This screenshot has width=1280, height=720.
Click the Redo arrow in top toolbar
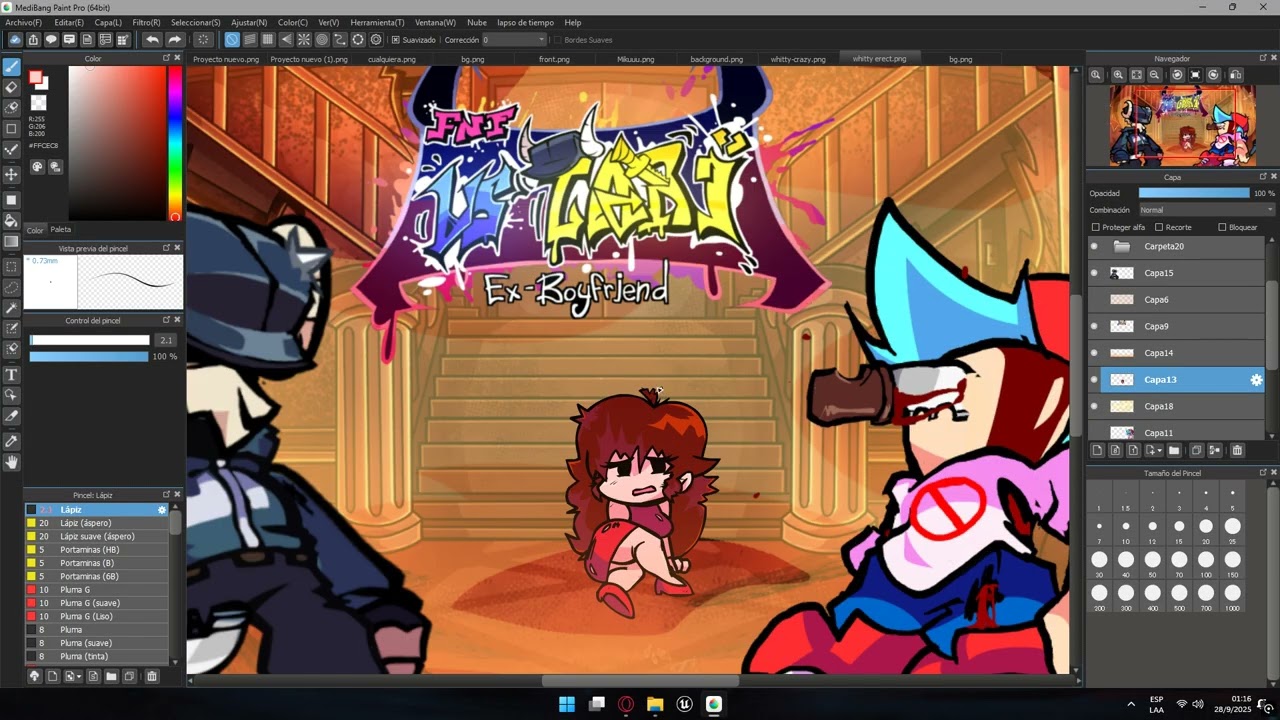click(174, 40)
